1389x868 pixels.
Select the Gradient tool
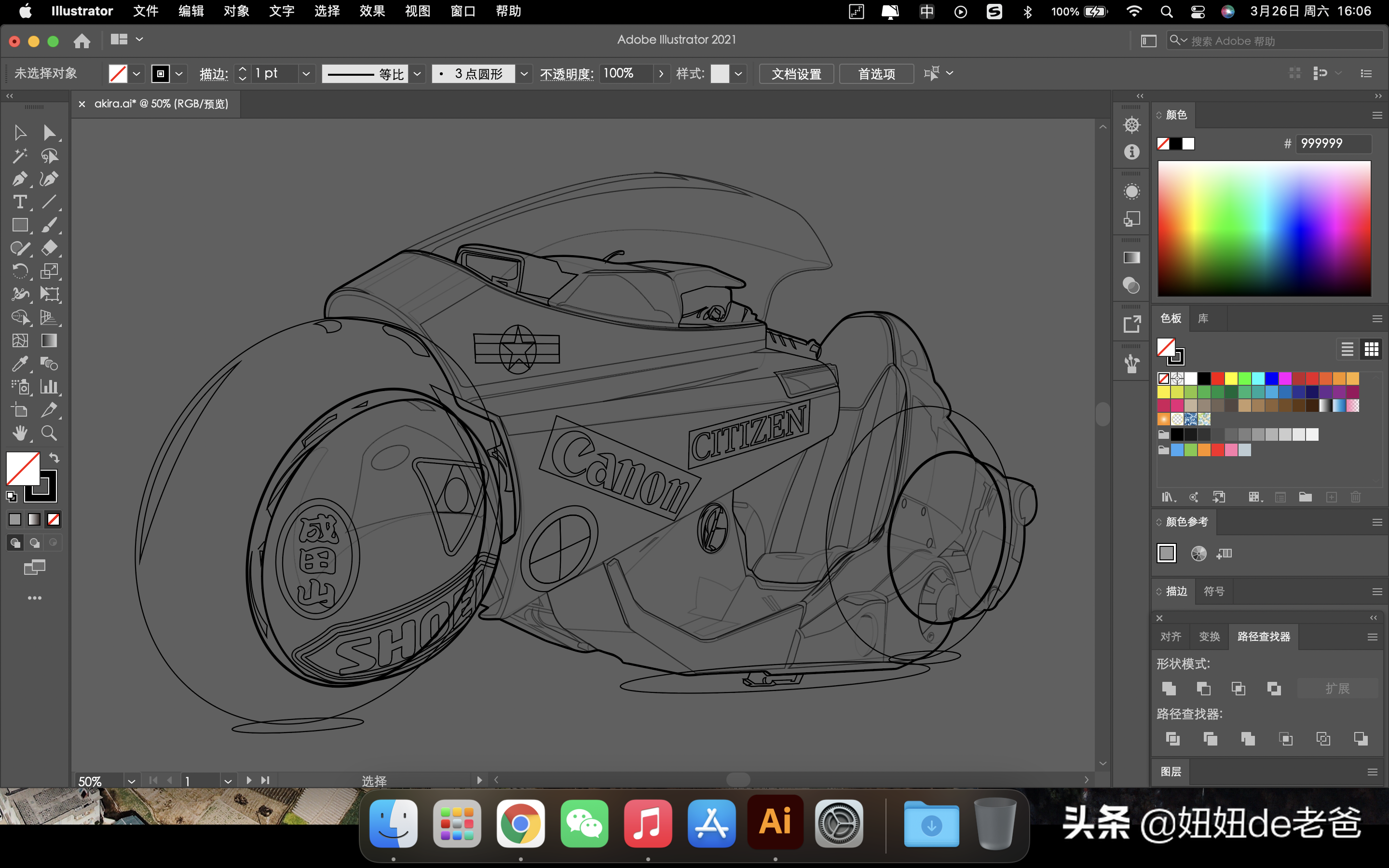(x=49, y=340)
